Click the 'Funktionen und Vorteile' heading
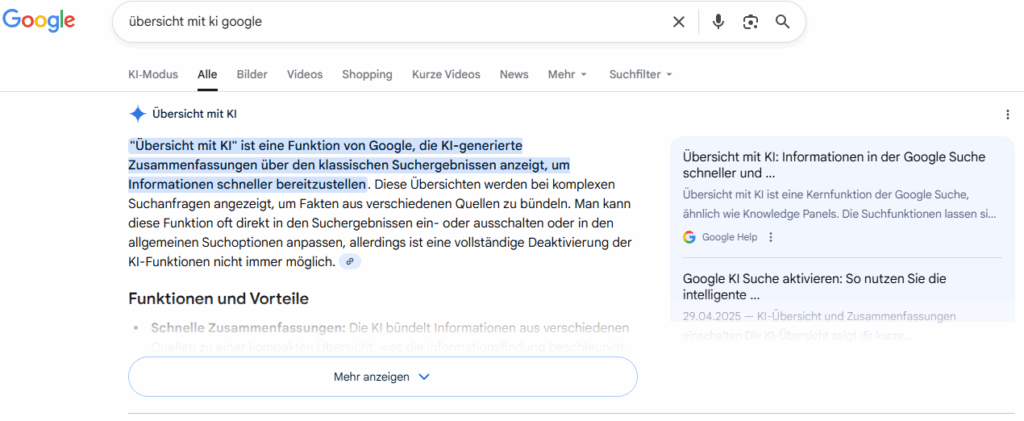Viewport: 1024px width, 421px height. (x=218, y=299)
